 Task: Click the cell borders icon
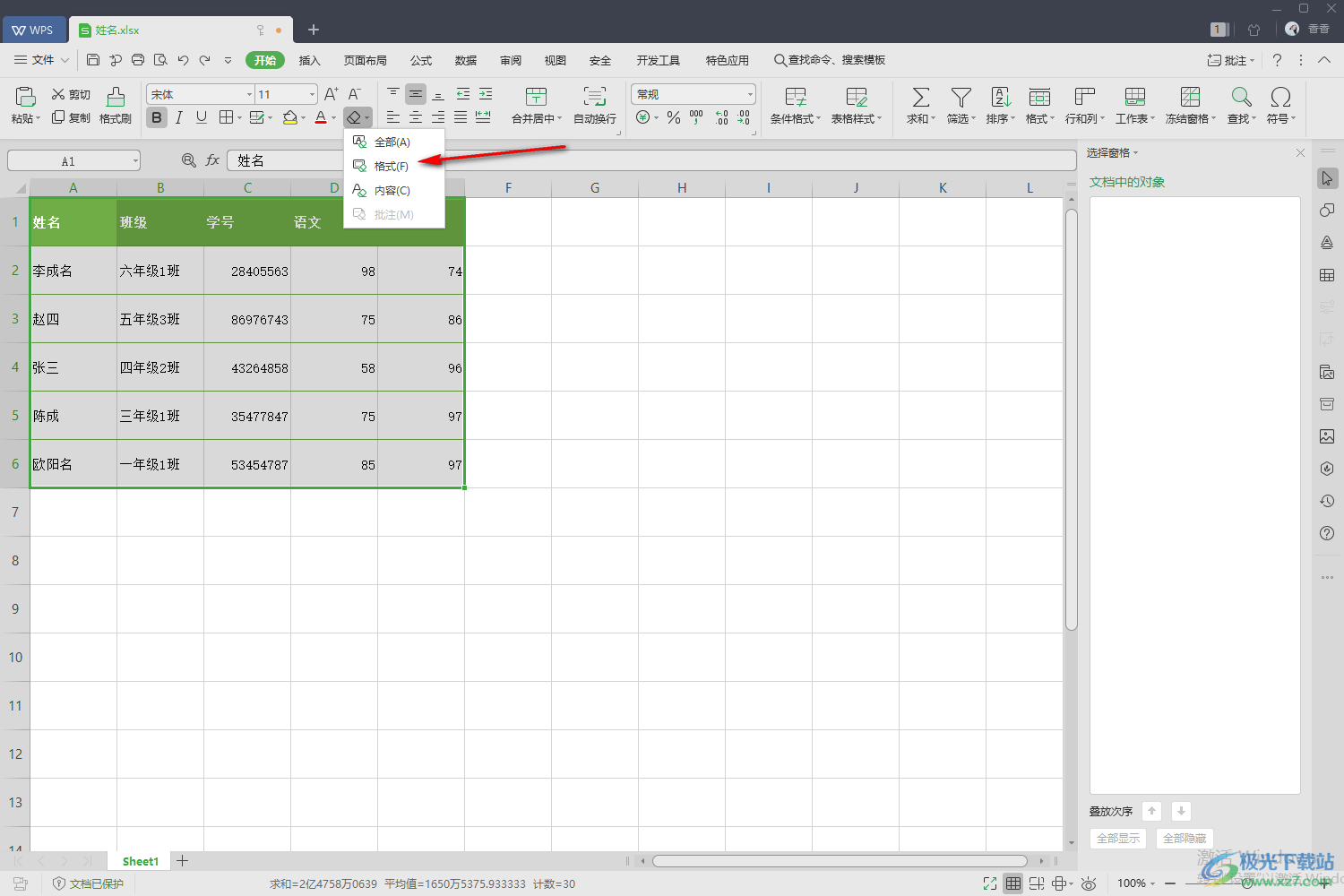[x=227, y=117]
